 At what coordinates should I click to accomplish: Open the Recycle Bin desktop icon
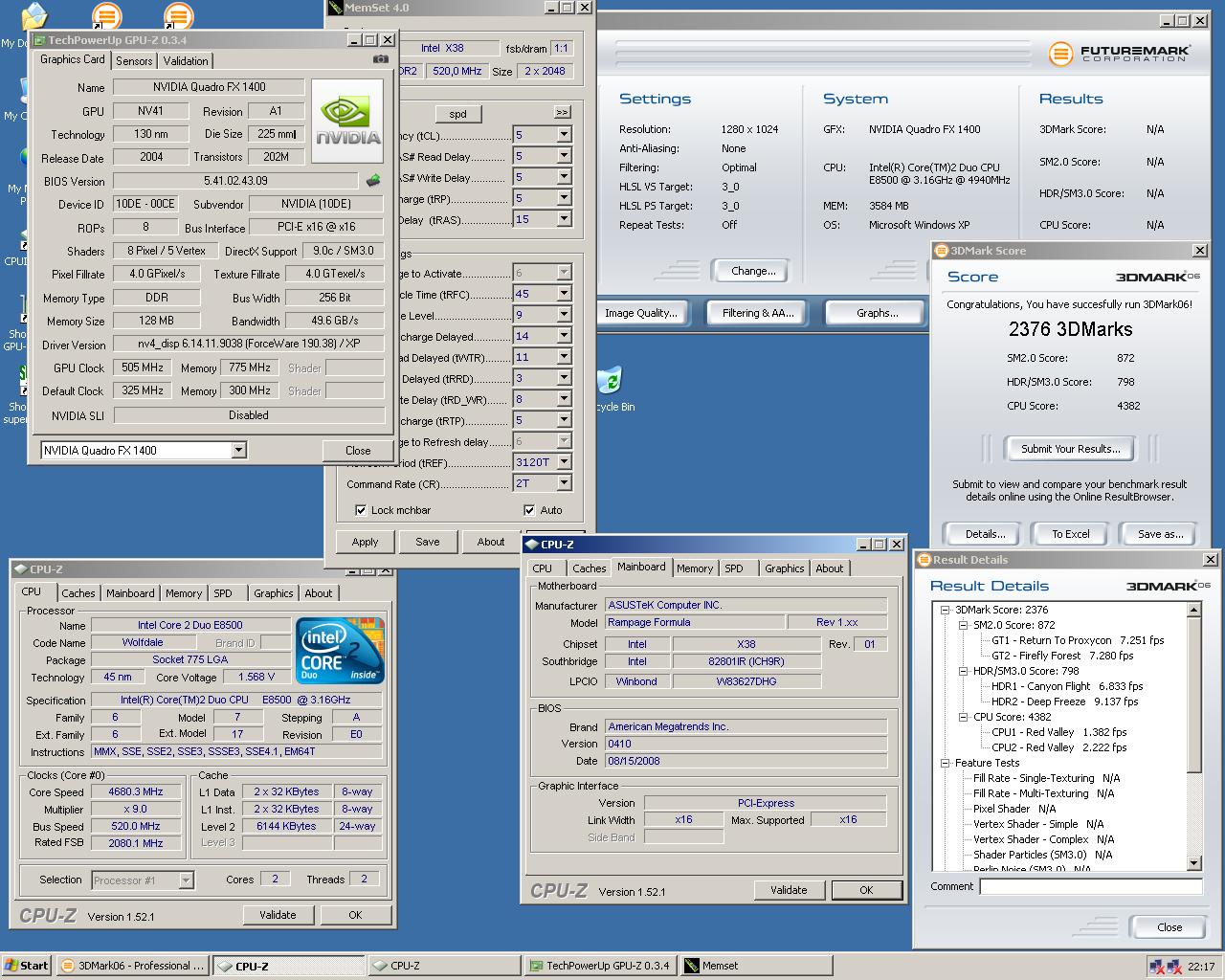pos(609,389)
